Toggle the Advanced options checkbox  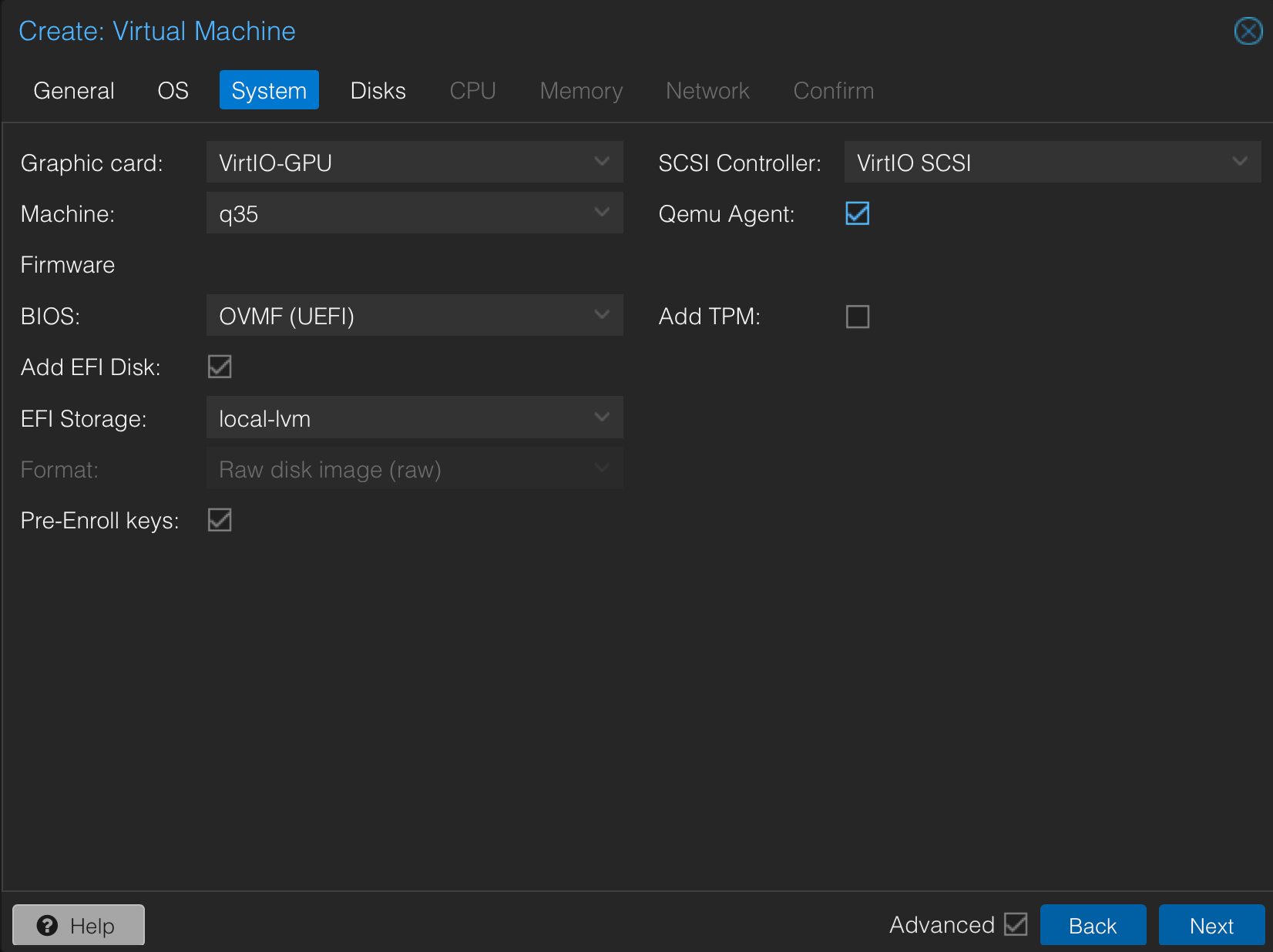pyautogui.click(x=1016, y=924)
